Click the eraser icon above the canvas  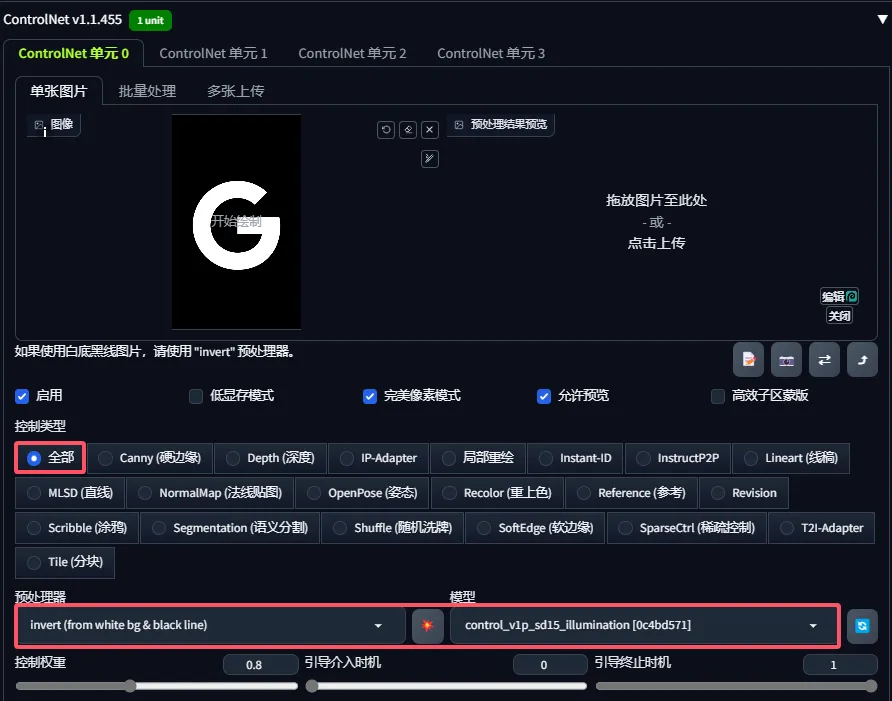click(408, 130)
